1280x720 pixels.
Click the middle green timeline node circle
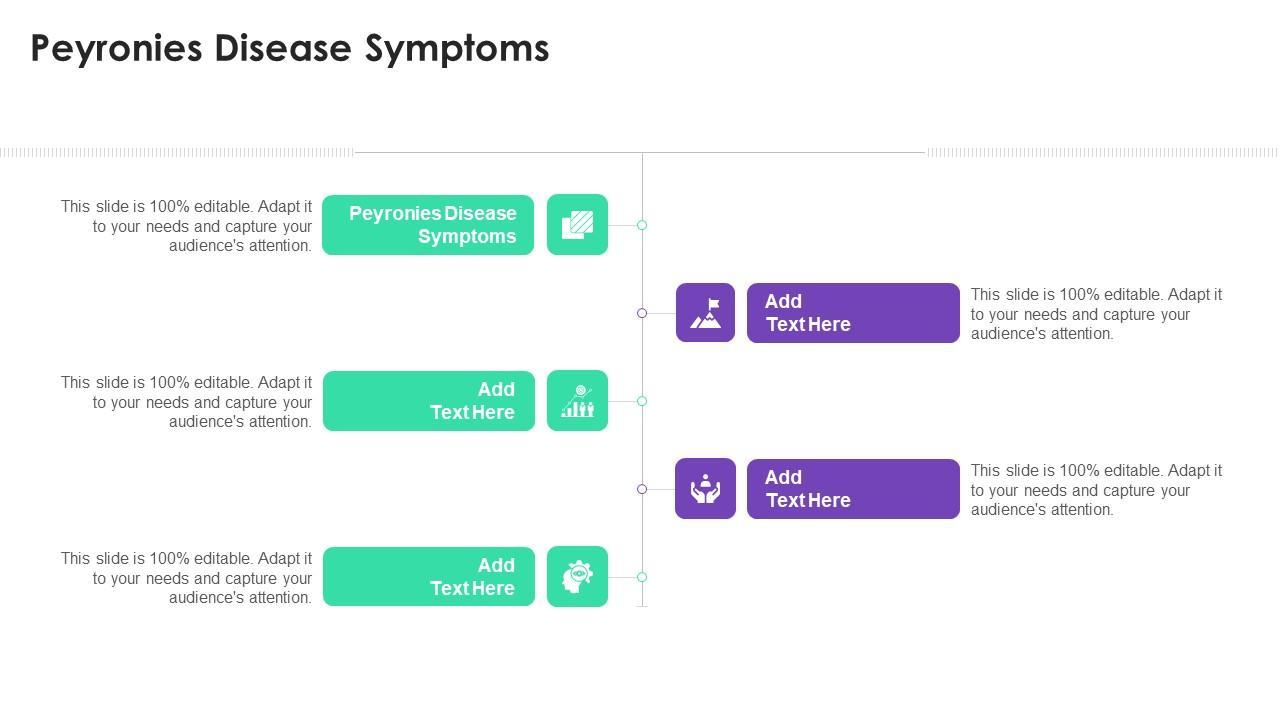[642, 401]
